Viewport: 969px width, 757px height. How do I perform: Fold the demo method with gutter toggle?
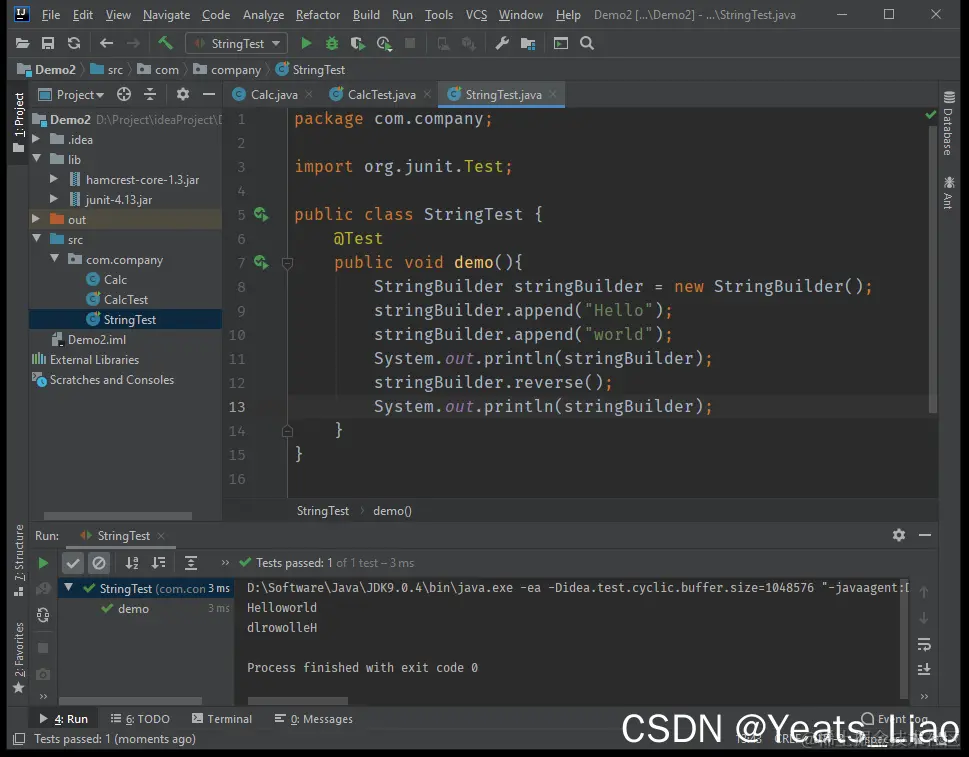click(x=287, y=263)
